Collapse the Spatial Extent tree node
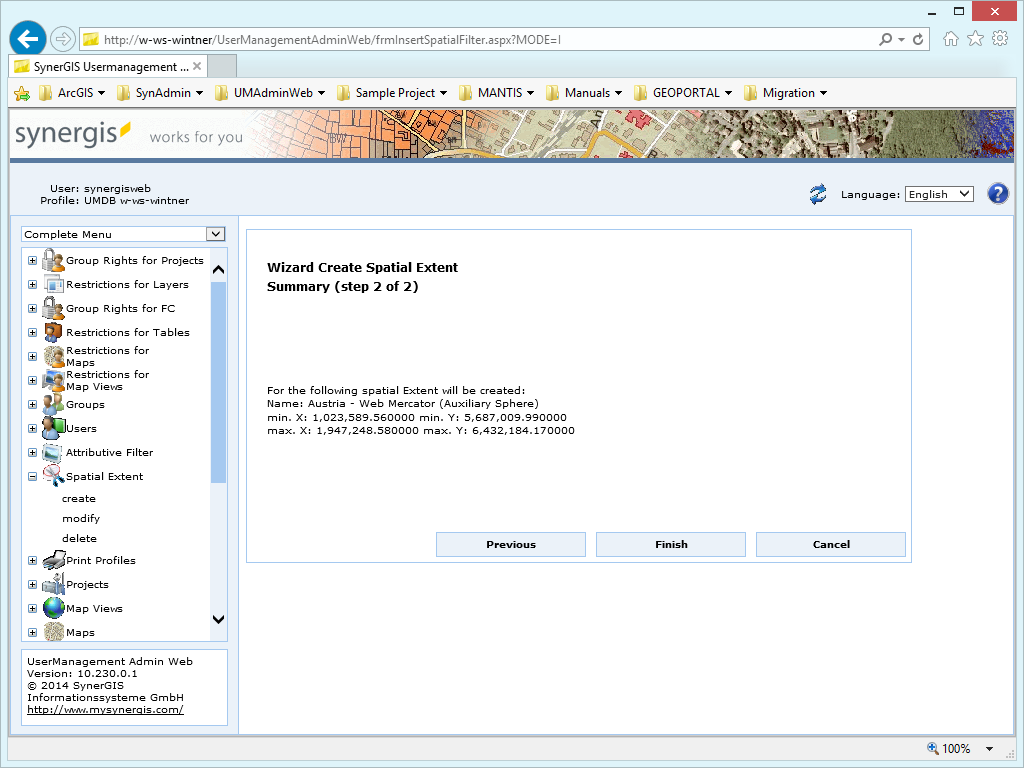The image size is (1024, 768). 31,476
